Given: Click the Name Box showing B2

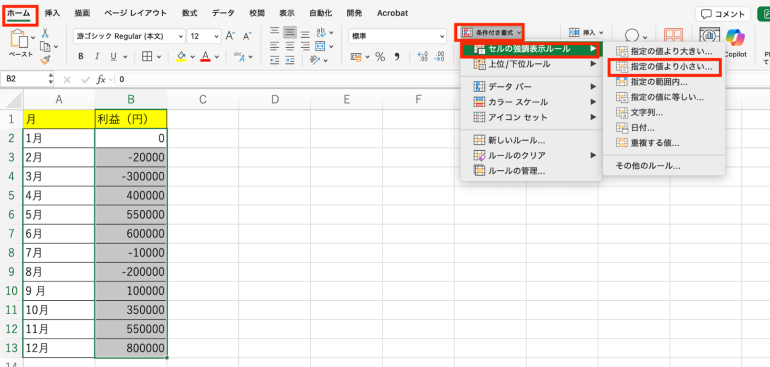Looking at the screenshot, I should [26, 79].
